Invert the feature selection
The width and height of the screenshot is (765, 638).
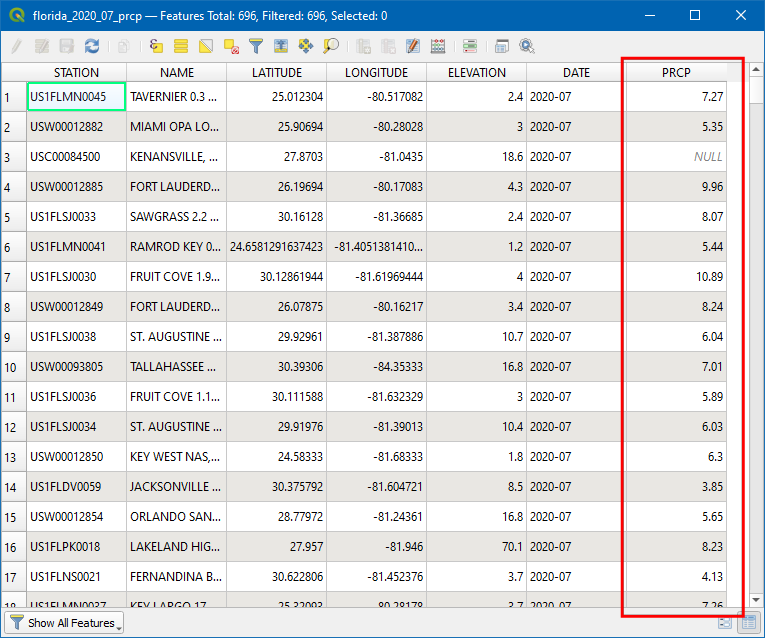click(x=206, y=46)
